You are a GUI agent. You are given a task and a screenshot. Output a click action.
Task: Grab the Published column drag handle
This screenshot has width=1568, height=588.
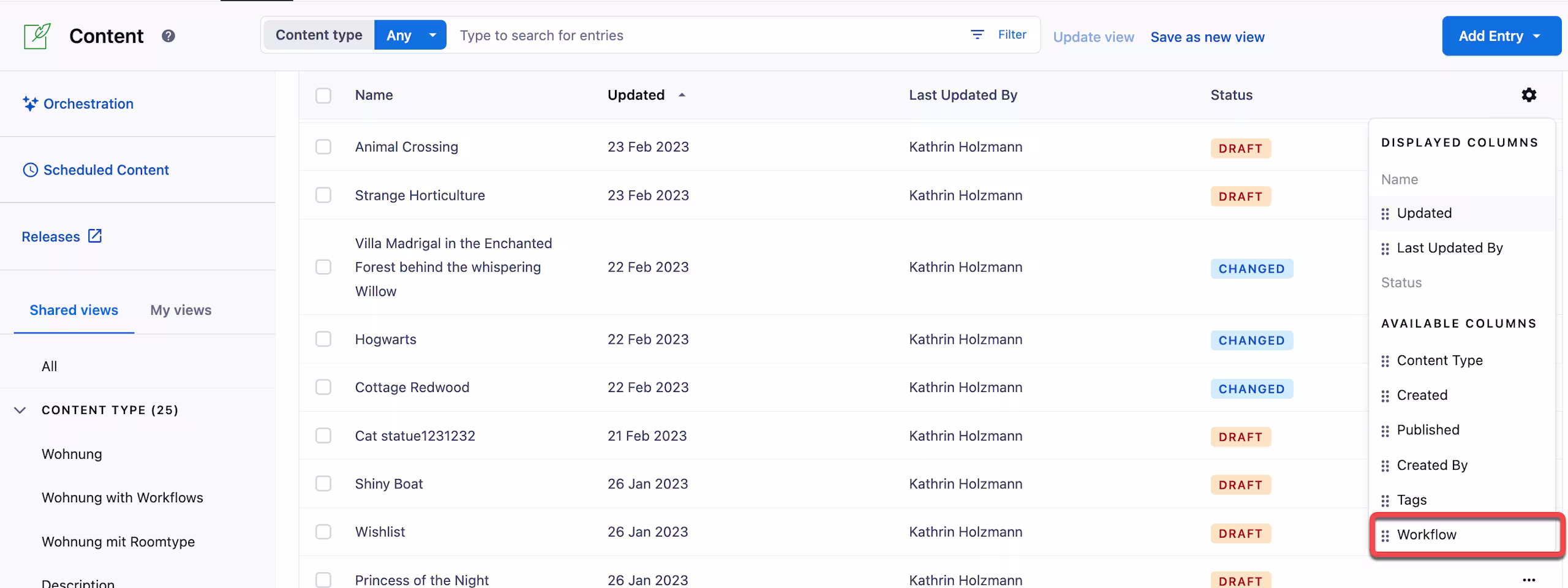click(1385, 431)
